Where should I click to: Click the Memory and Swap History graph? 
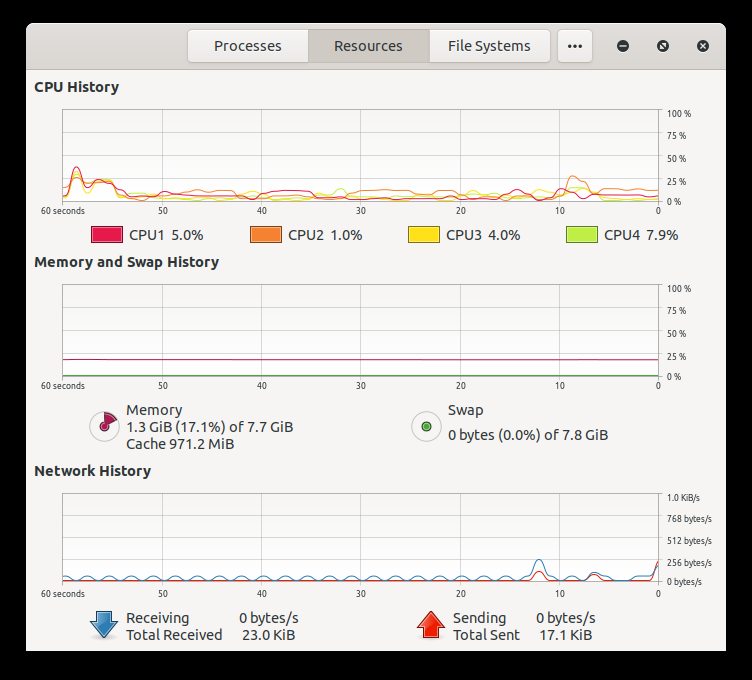[x=360, y=331]
